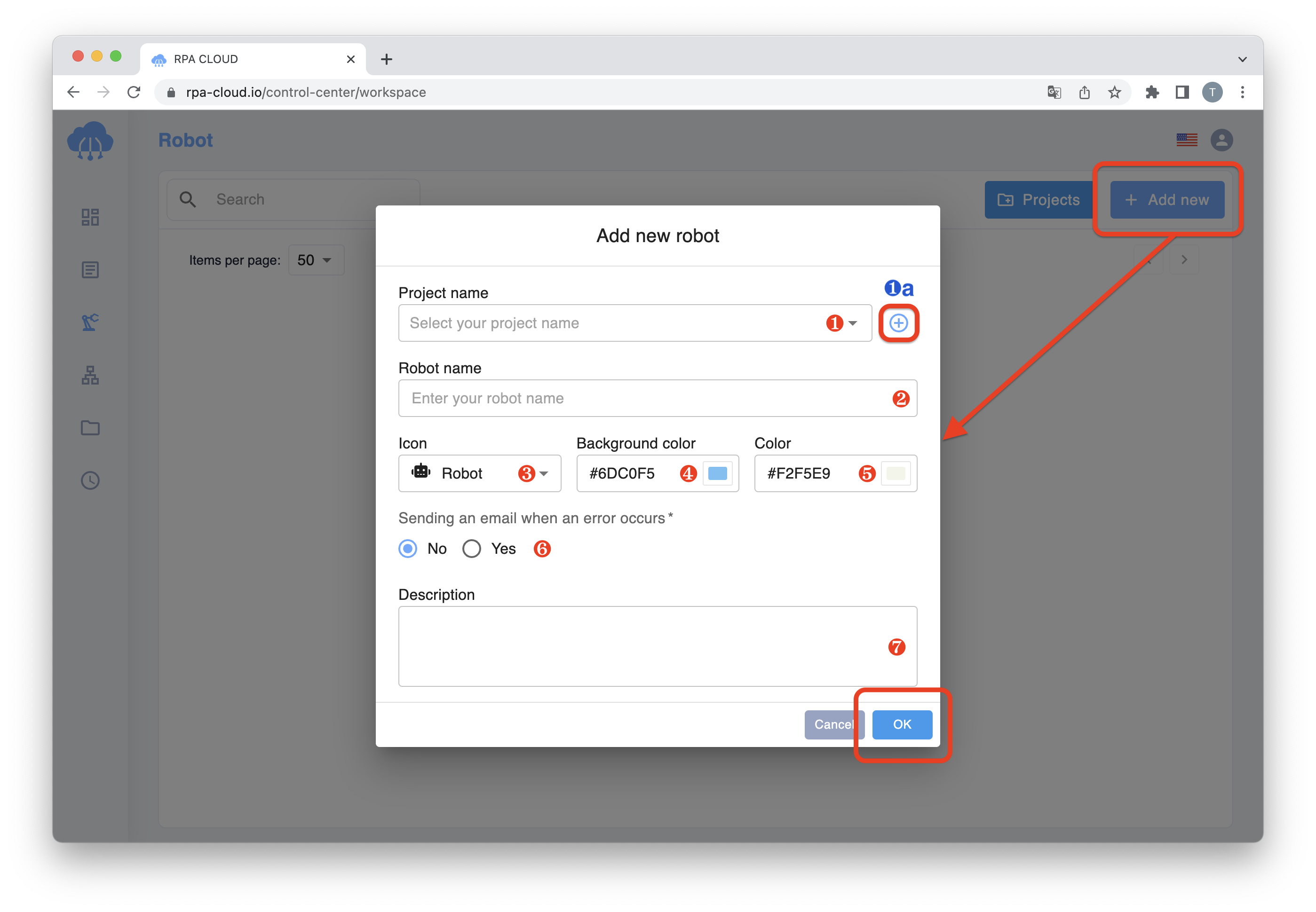This screenshot has width=1316, height=912.
Task: Open the background color blue swatch
Action: [717, 474]
